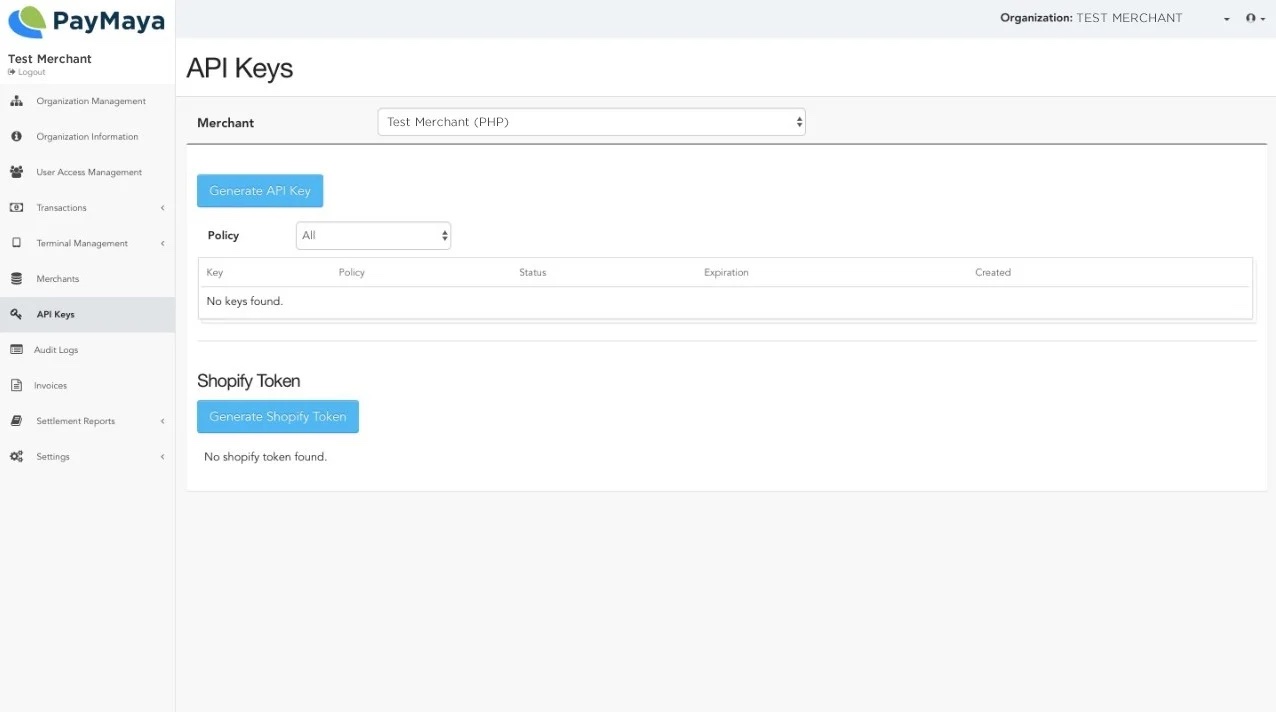This screenshot has width=1276, height=712.
Task: Click the Status column header
Action: click(532, 272)
